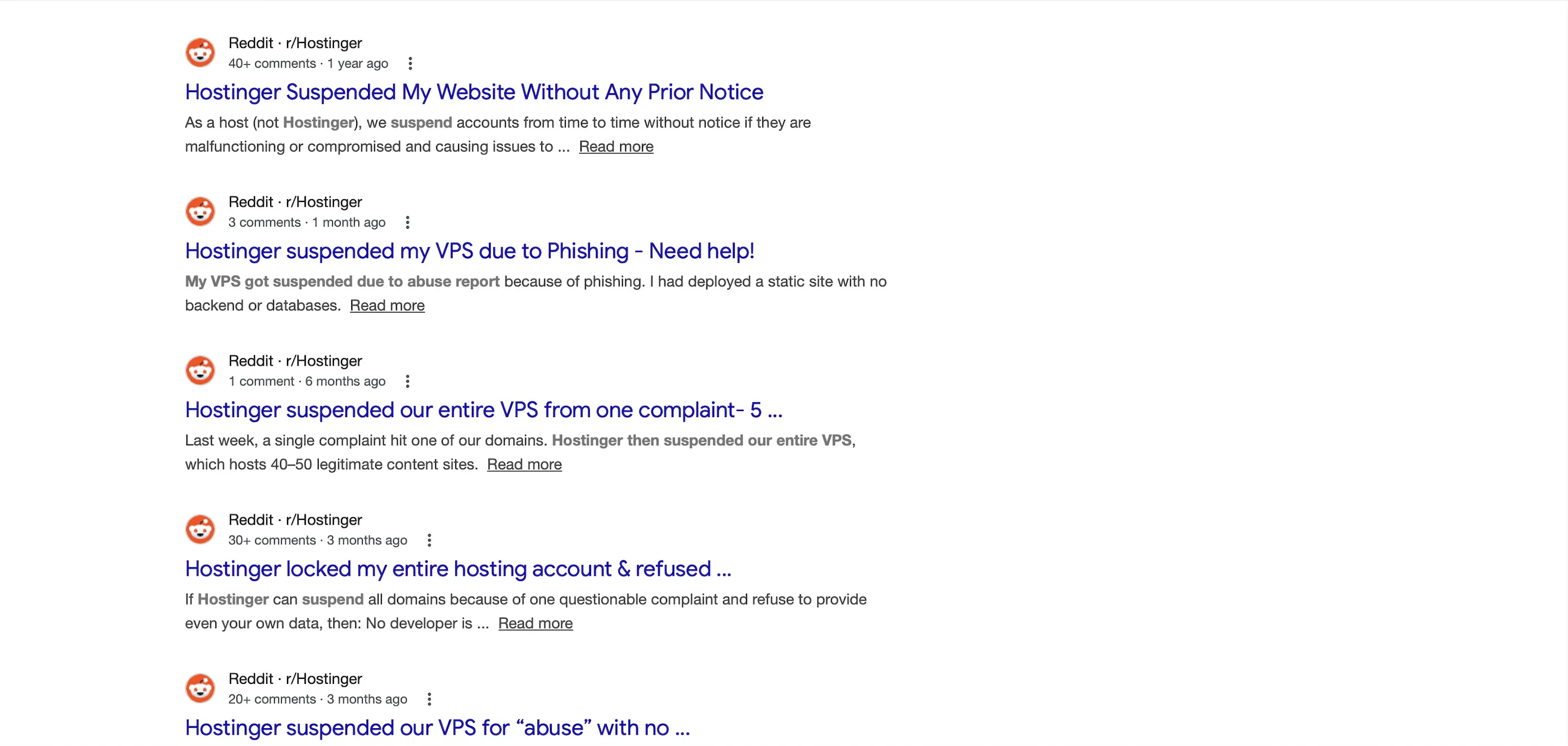Open the three-dot menu beside '1 year ago'
This screenshot has height=746, width=1568.
(410, 63)
